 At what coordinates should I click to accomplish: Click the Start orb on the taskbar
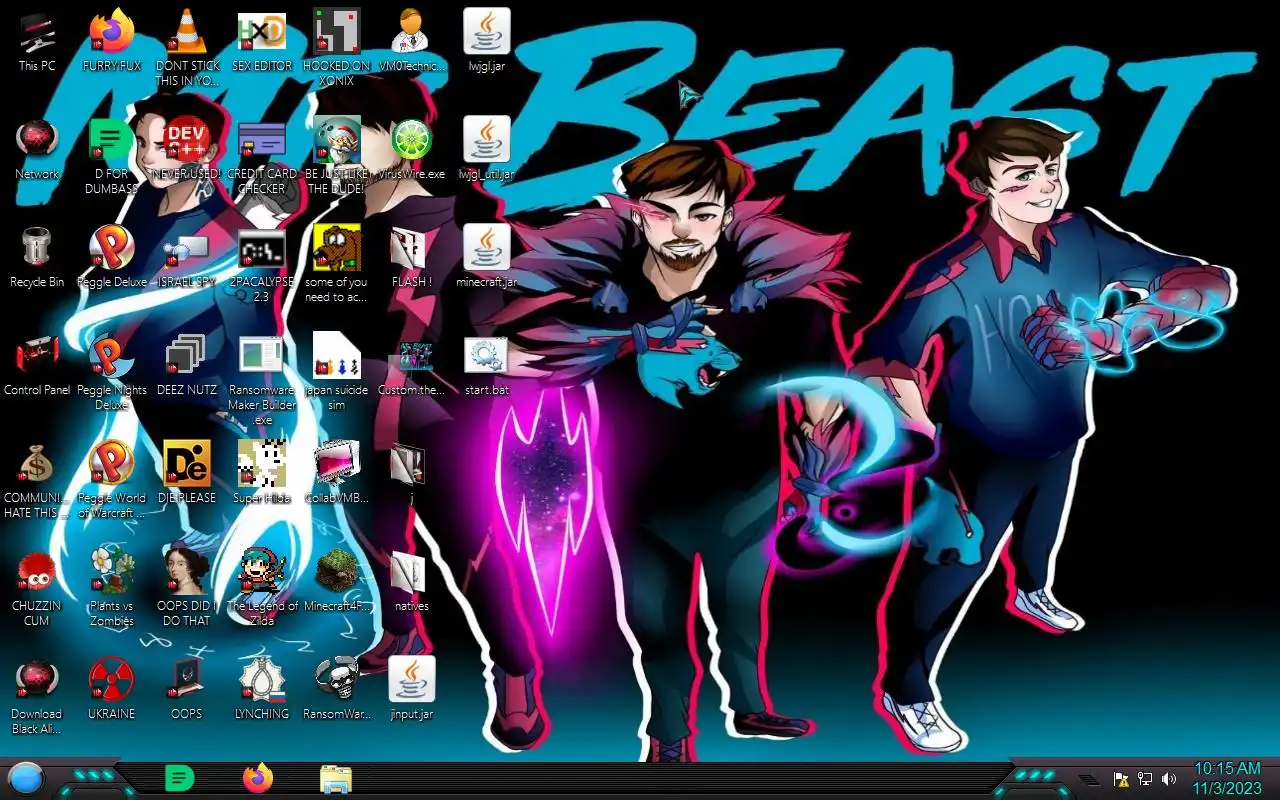pos(26,778)
